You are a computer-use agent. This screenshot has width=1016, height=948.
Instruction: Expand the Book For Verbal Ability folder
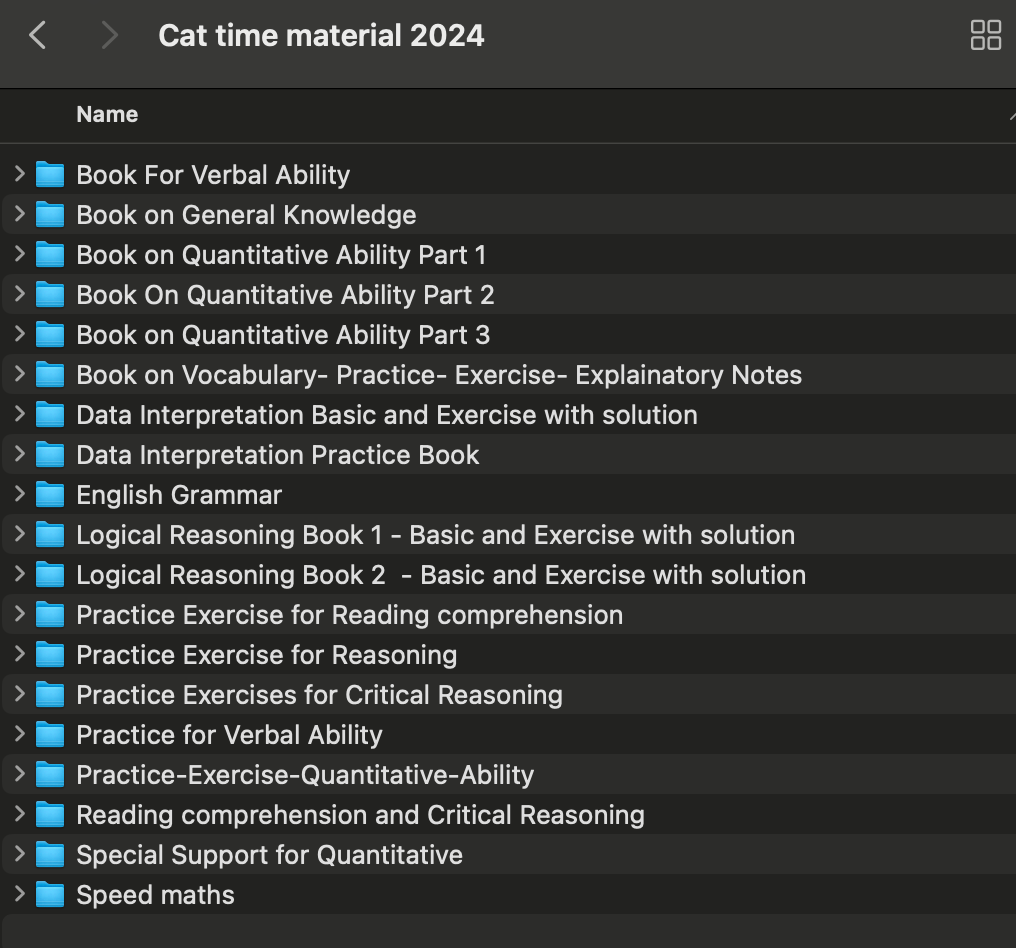tap(19, 174)
